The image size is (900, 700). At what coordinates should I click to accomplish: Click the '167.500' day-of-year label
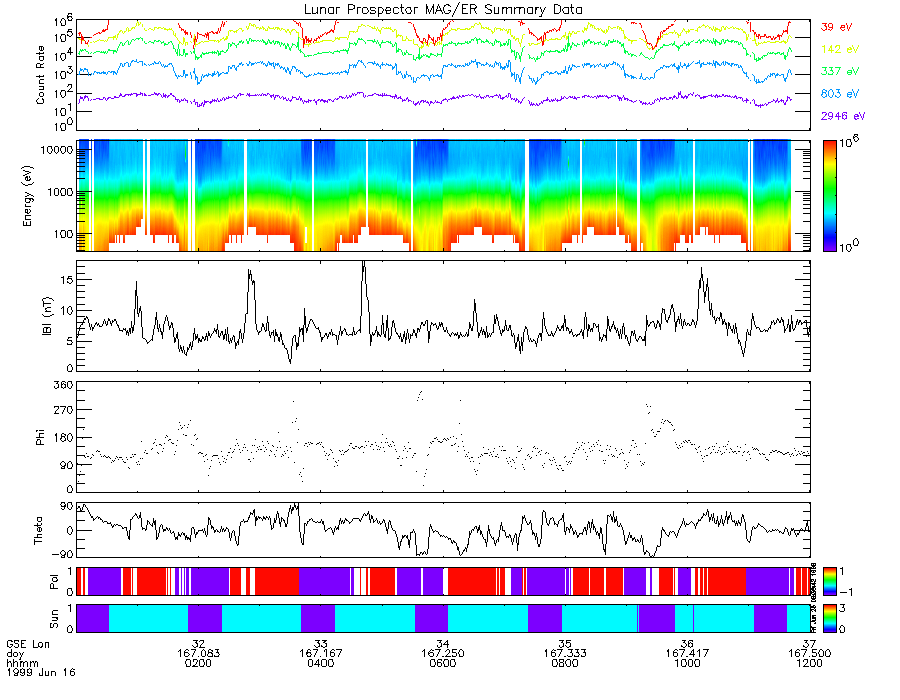(809, 654)
